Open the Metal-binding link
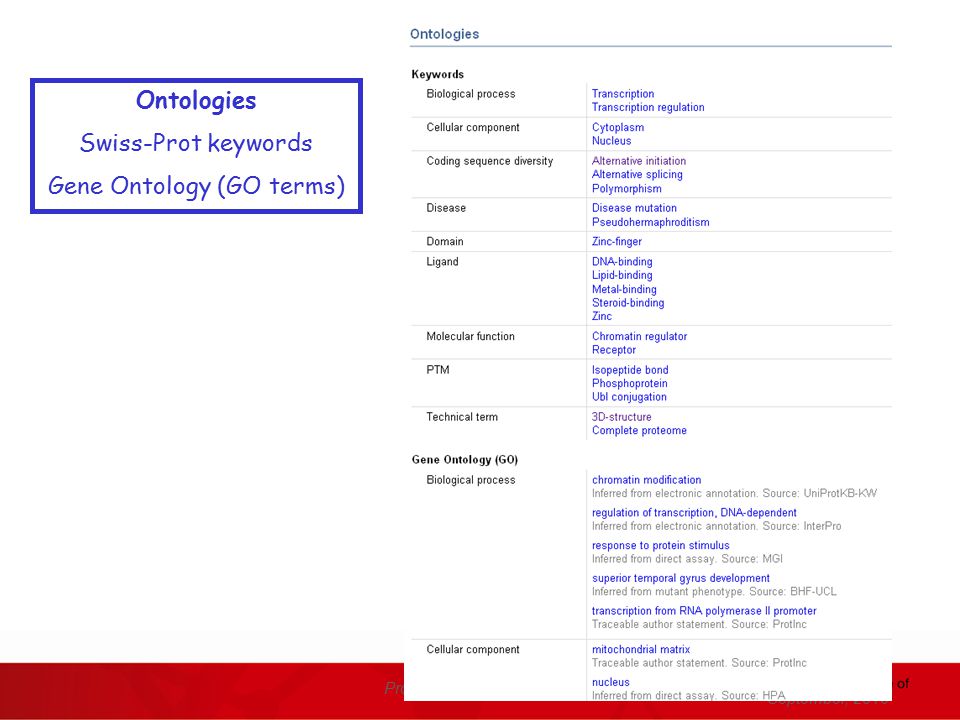The width and height of the screenshot is (960, 720). tap(624, 290)
